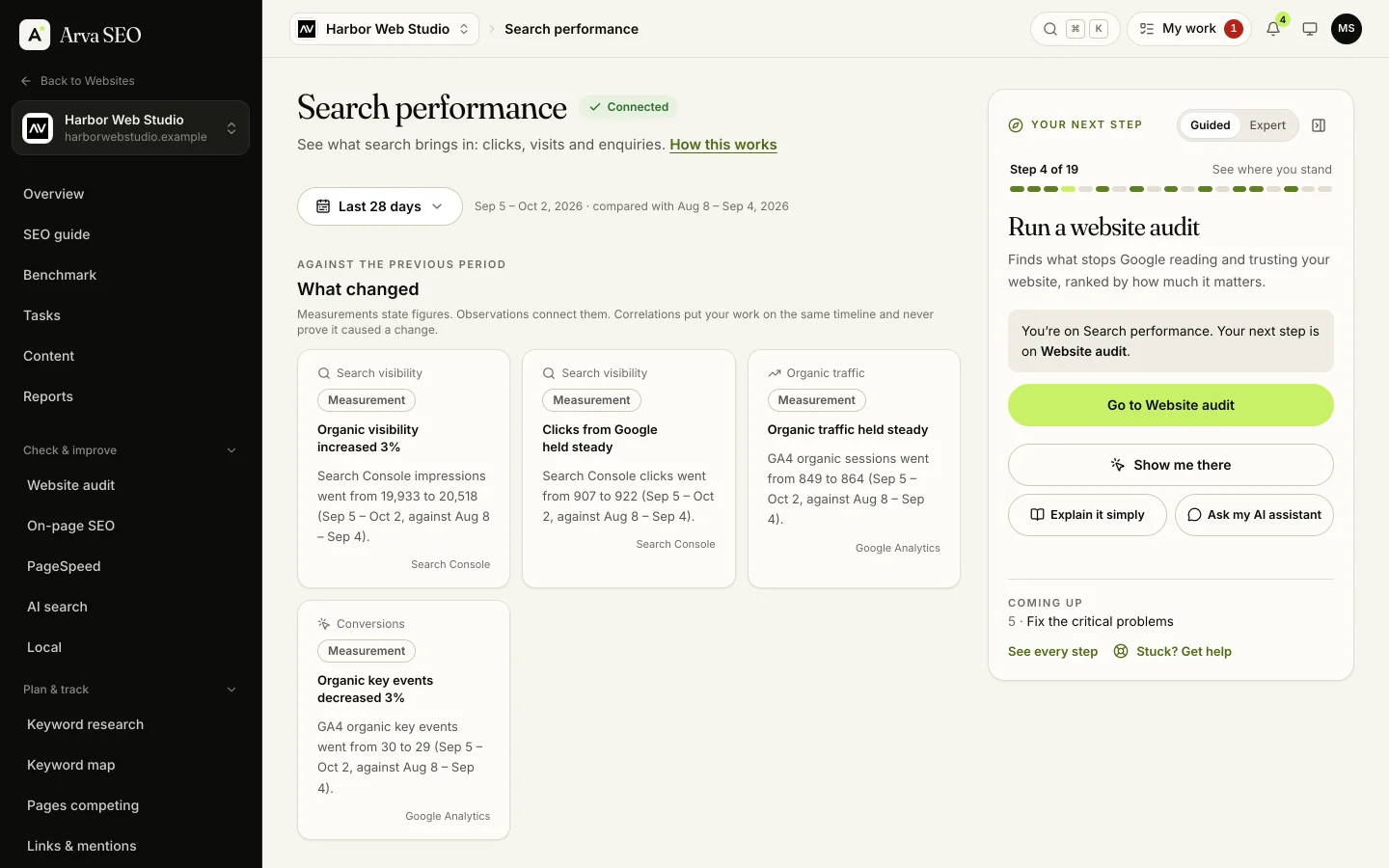Click the Conversions card sparkle icon
Viewport: 1389px width, 868px height.
(x=324, y=624)
